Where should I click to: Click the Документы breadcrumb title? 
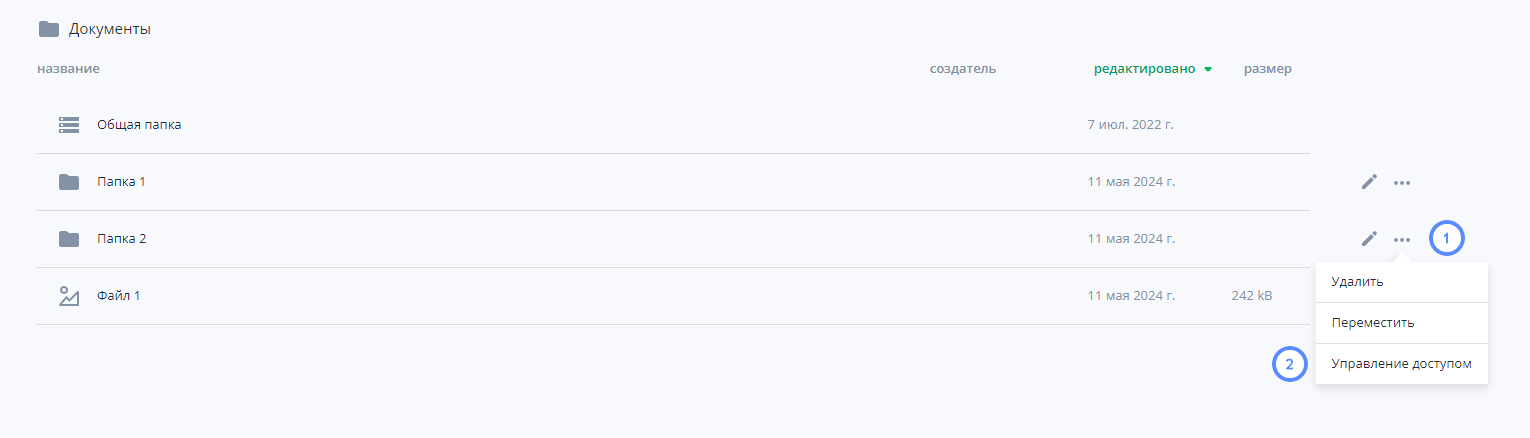(x=110, y=29)
